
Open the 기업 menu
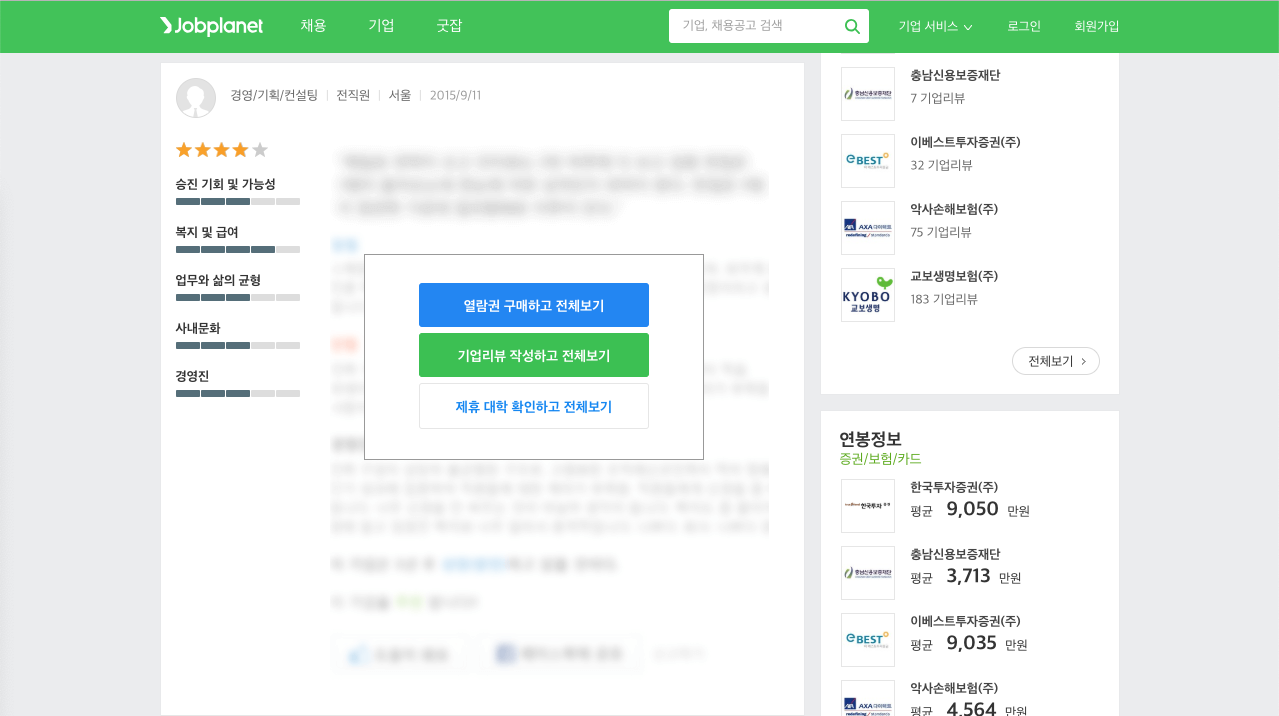click(x=381, y=26)
